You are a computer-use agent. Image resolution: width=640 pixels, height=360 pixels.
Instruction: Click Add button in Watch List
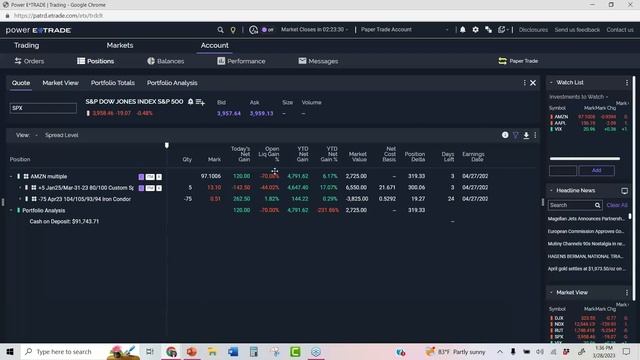point(597,171)
